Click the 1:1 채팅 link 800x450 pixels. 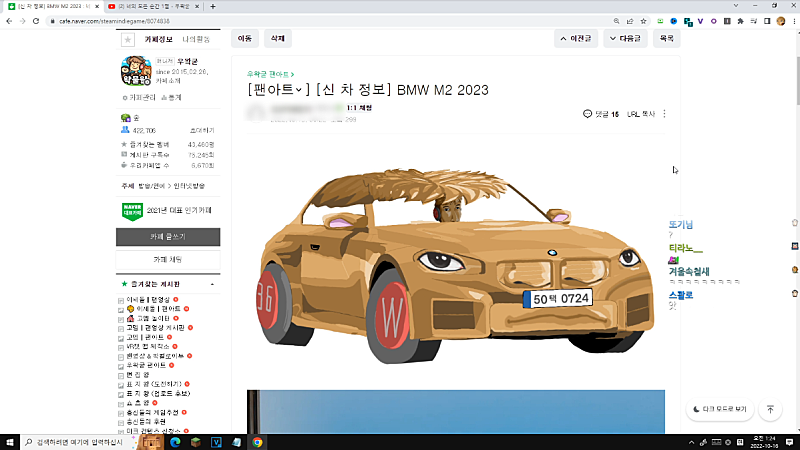(359, 108)
